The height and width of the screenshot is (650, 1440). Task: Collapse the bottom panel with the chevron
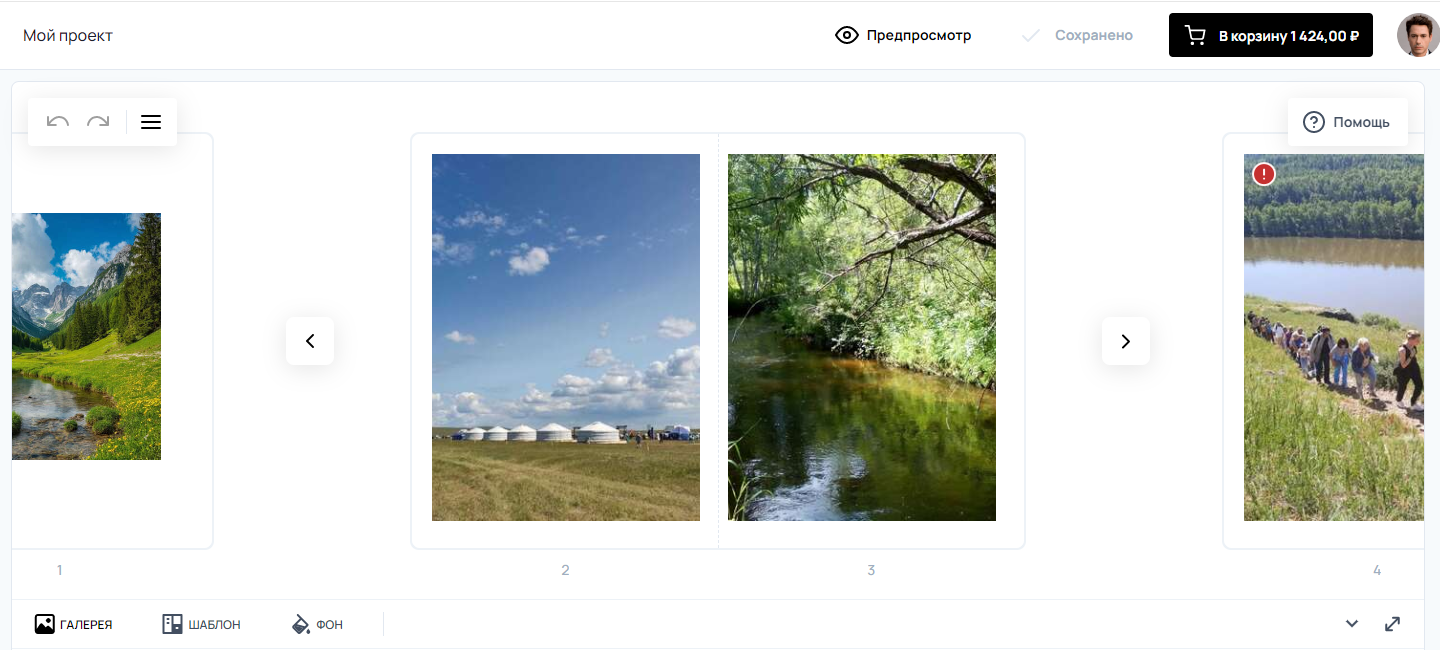coord(1352,624)
